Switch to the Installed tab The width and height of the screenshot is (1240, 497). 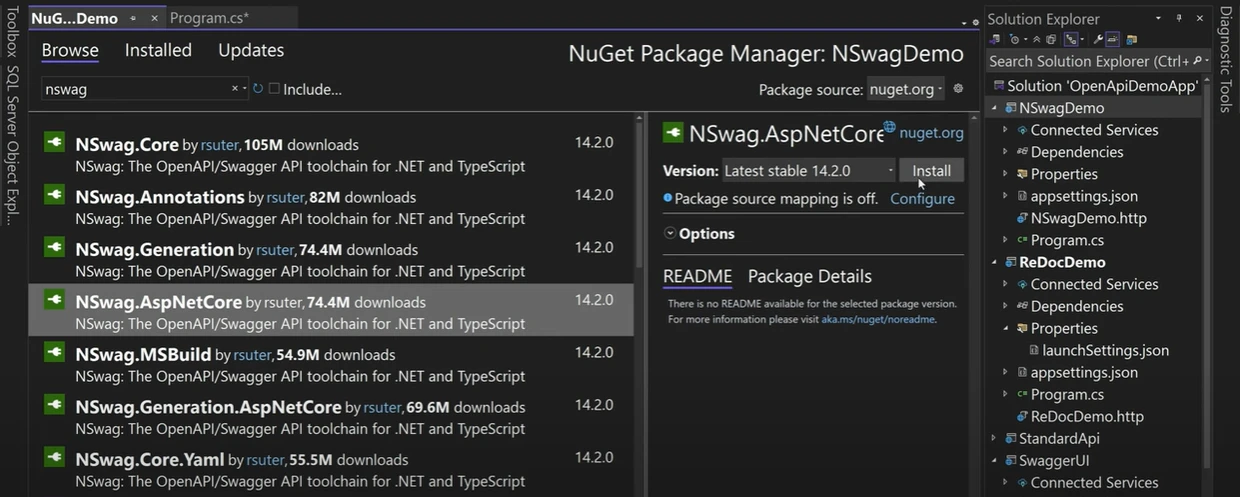(158, 50)
